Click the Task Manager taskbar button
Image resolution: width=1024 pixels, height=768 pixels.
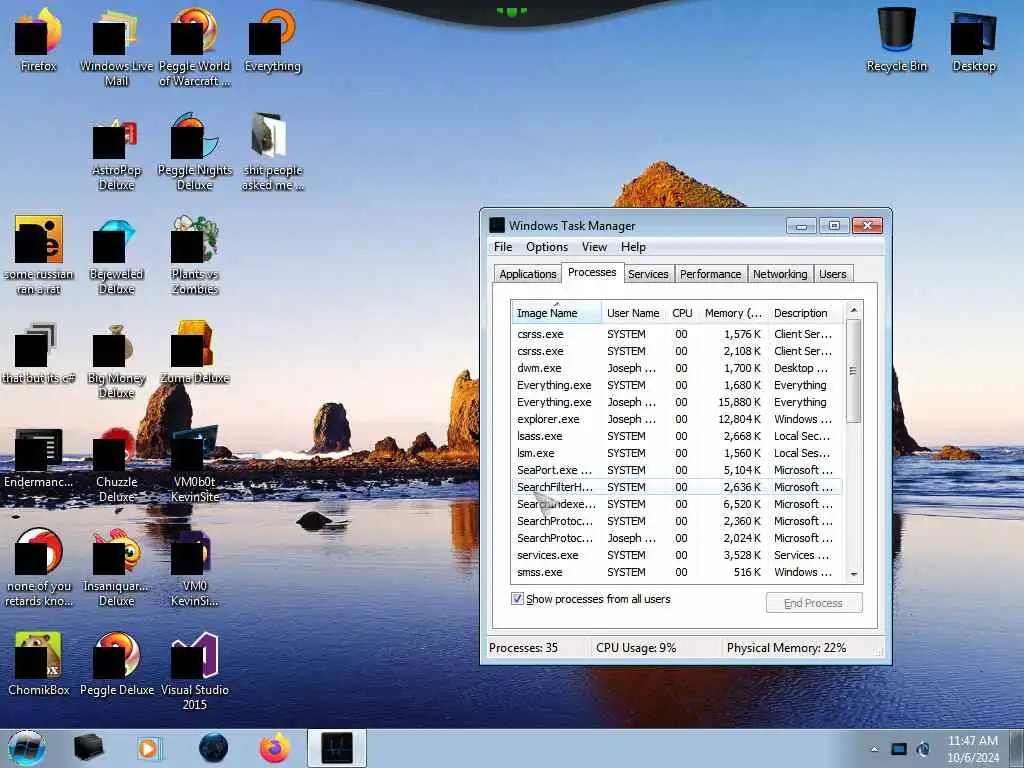(x=337, y=748)
